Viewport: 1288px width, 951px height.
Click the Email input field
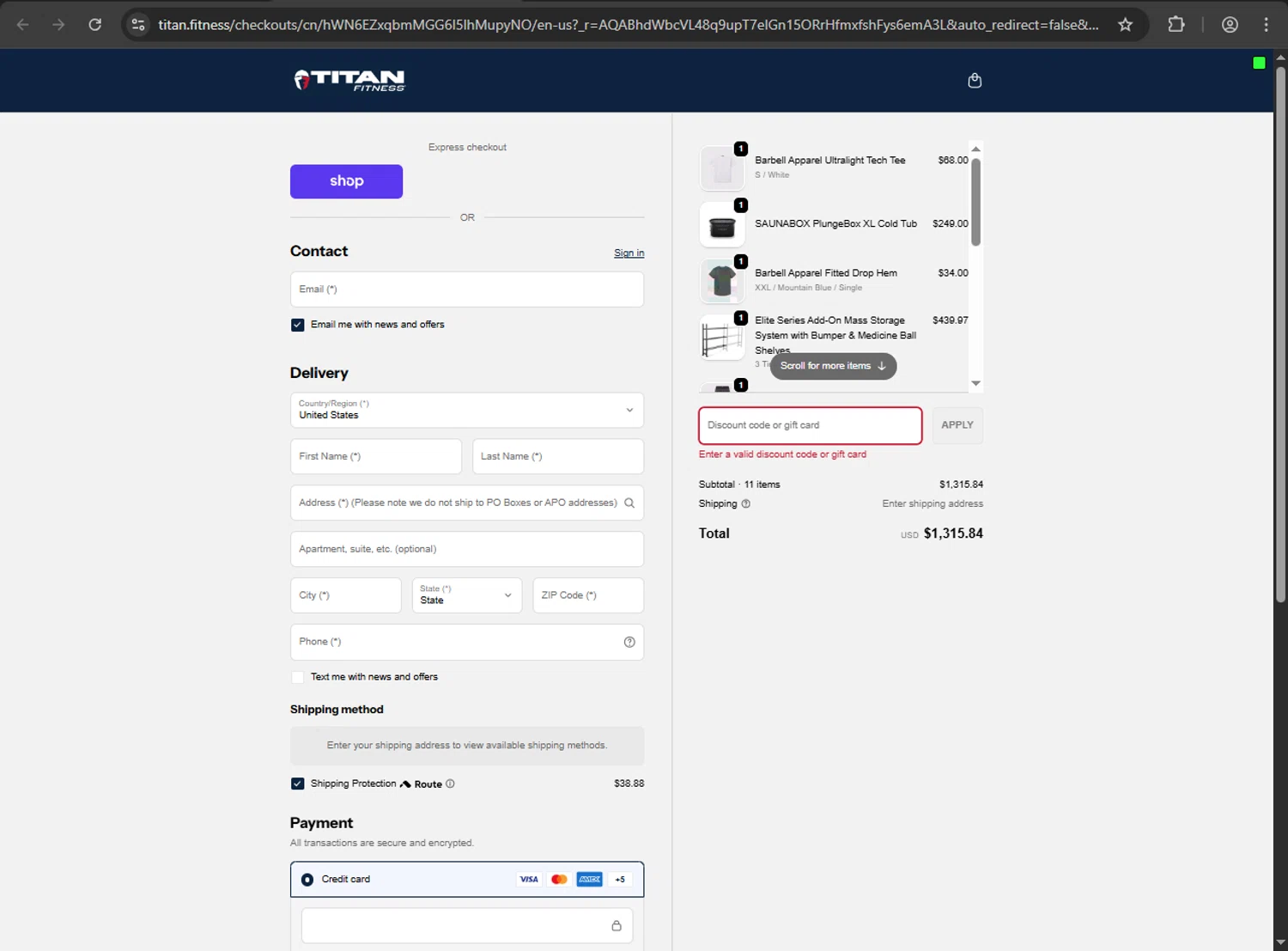[x=467, y=290]
